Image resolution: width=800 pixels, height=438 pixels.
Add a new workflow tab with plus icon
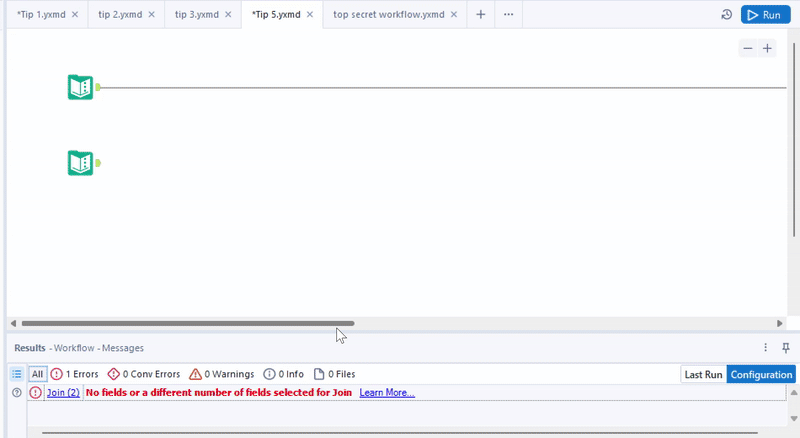[x=481, y=14]
